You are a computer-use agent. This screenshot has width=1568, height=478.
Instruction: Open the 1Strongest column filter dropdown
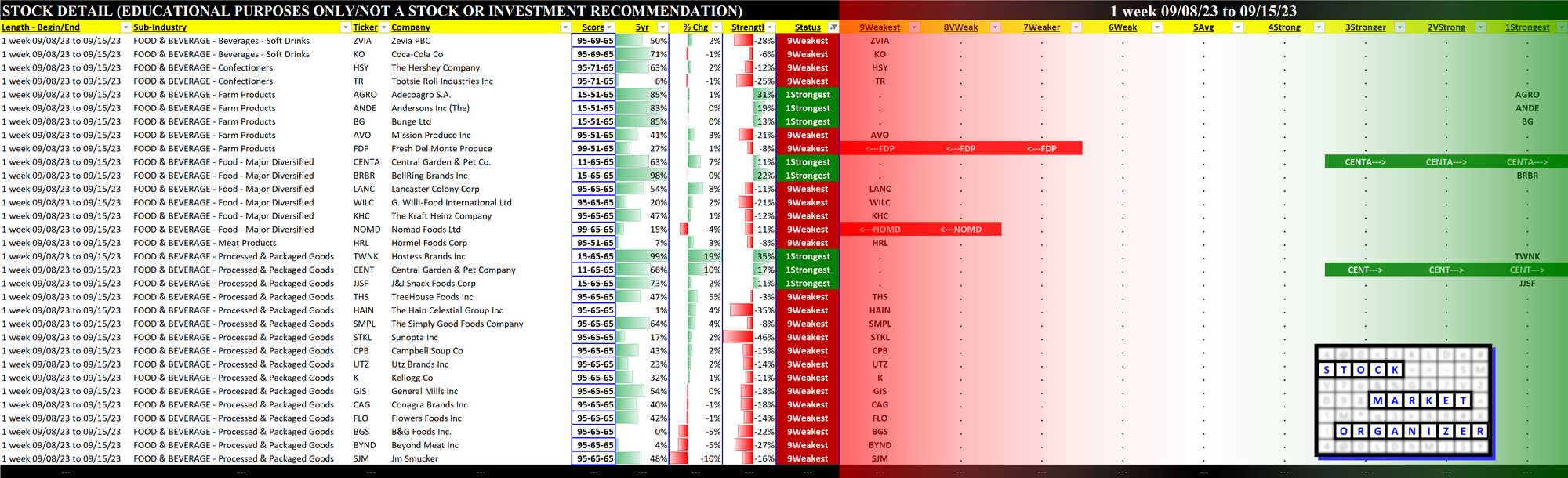tap(1562, 27)
